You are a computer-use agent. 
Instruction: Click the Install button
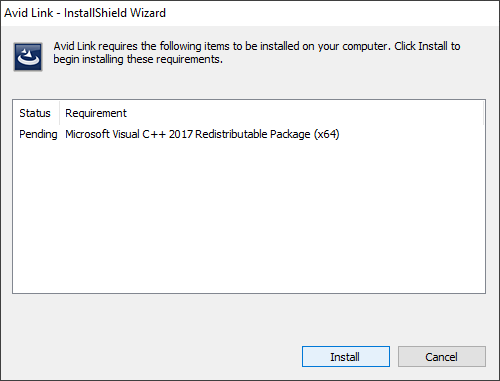[x=346, y=357]
